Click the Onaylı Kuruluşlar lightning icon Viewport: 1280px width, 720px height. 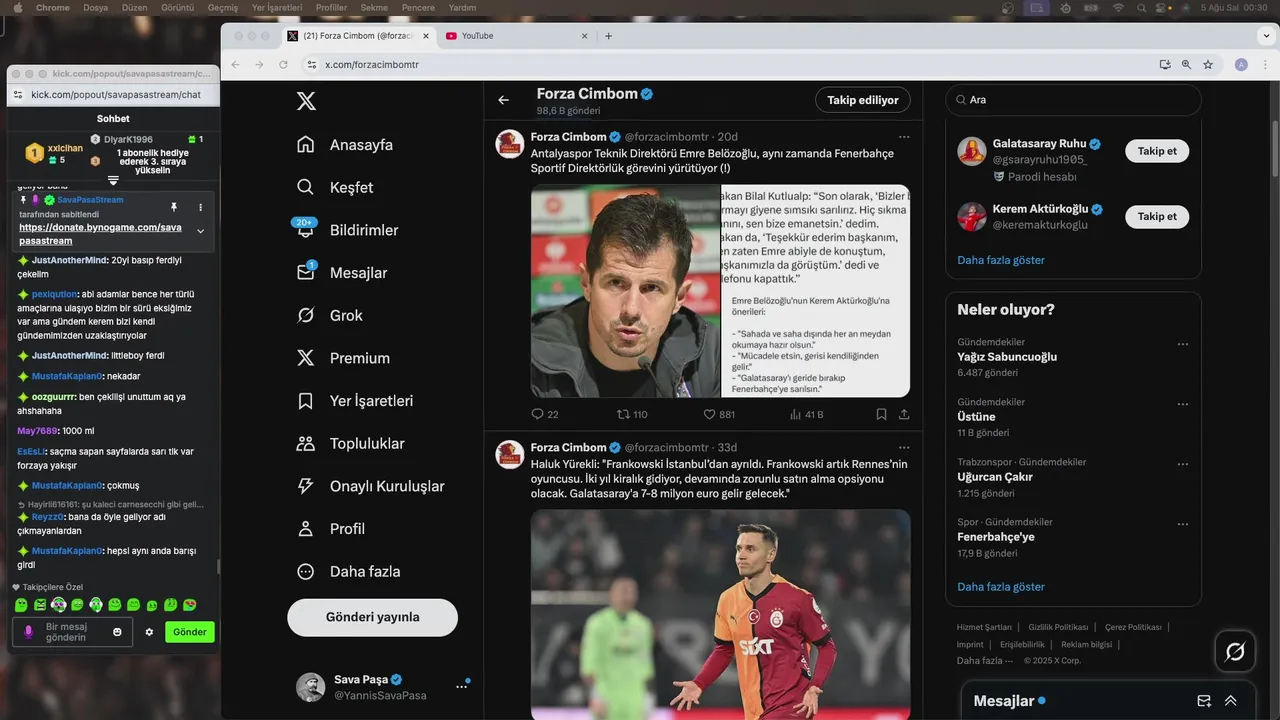pyautogui.click(x=306, y=486)
